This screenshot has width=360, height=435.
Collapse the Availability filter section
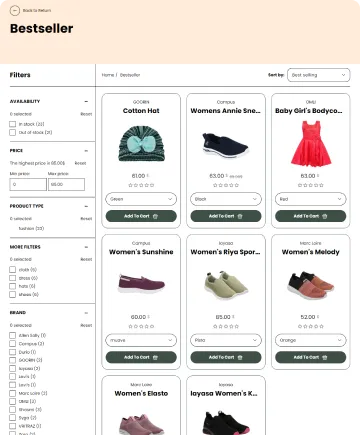86,101
